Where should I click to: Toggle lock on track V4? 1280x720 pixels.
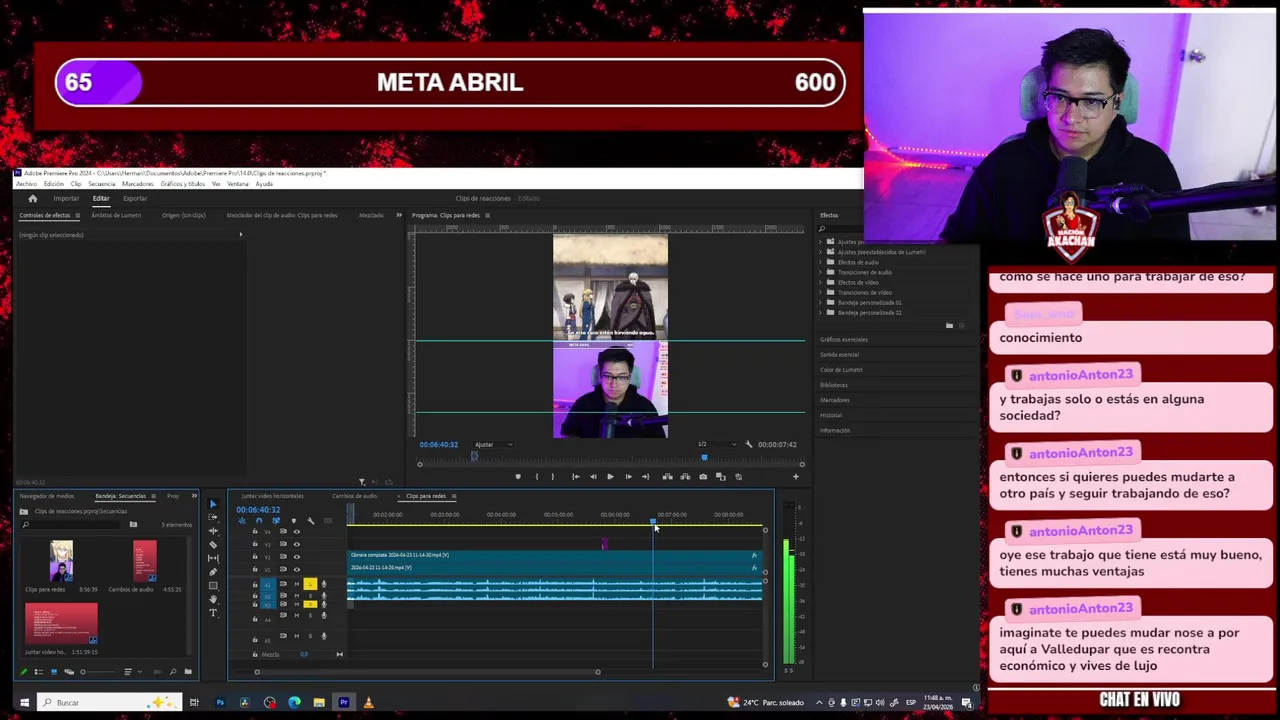[255, 532]
